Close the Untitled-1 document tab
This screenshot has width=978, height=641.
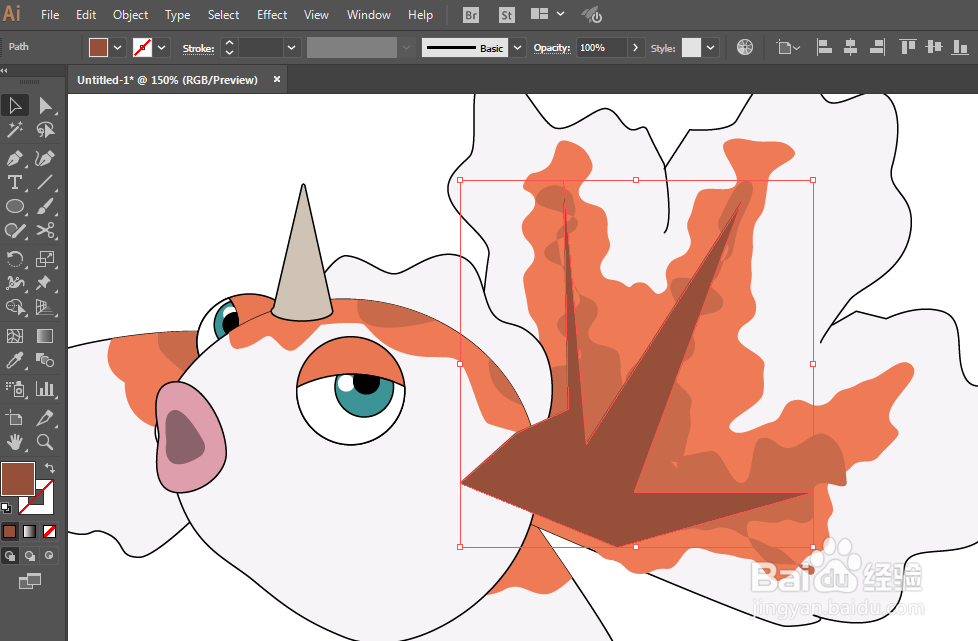(x=277, y=79)
